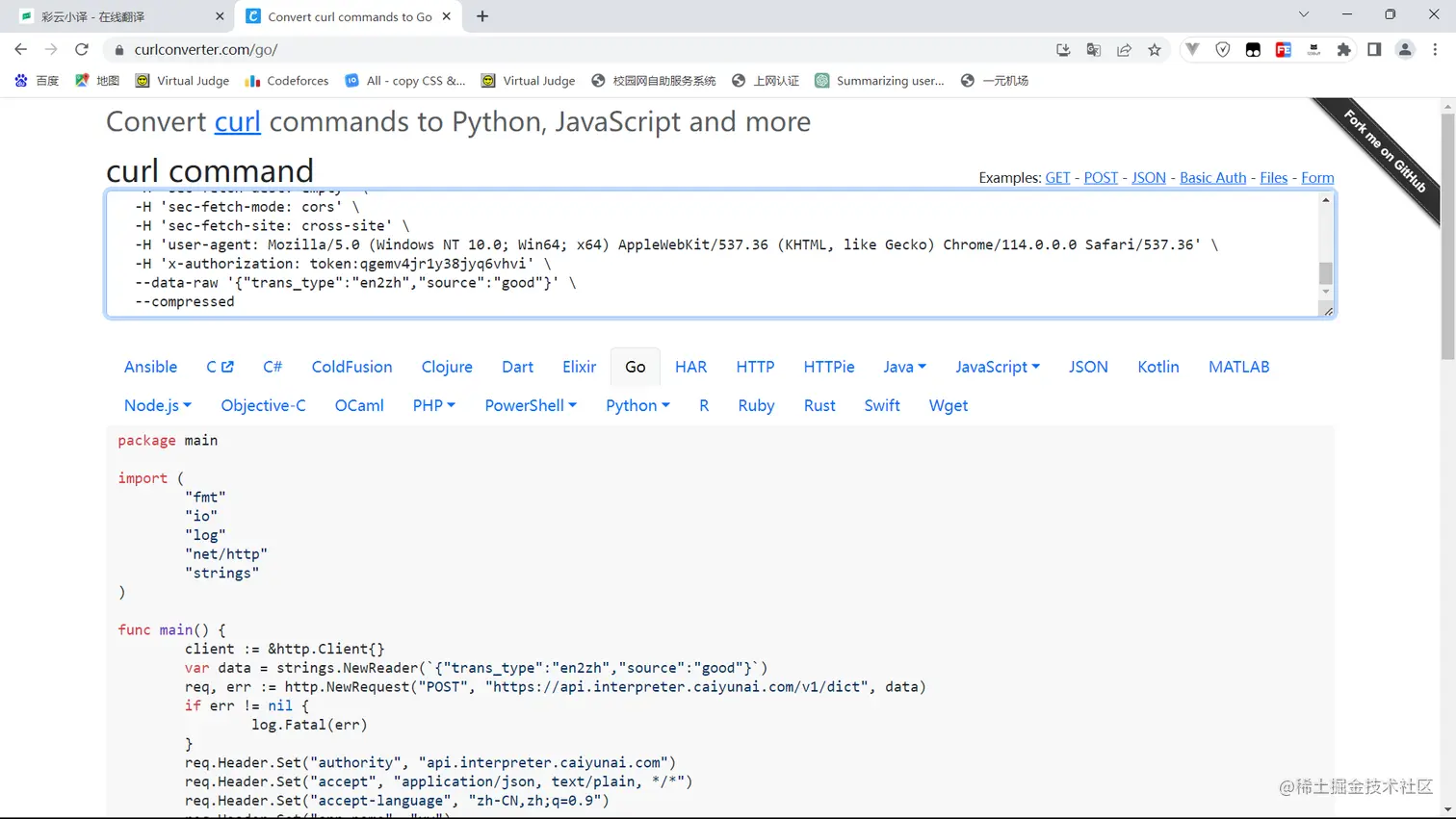
Task: Click the black square extension icon
Action: 1253,50
